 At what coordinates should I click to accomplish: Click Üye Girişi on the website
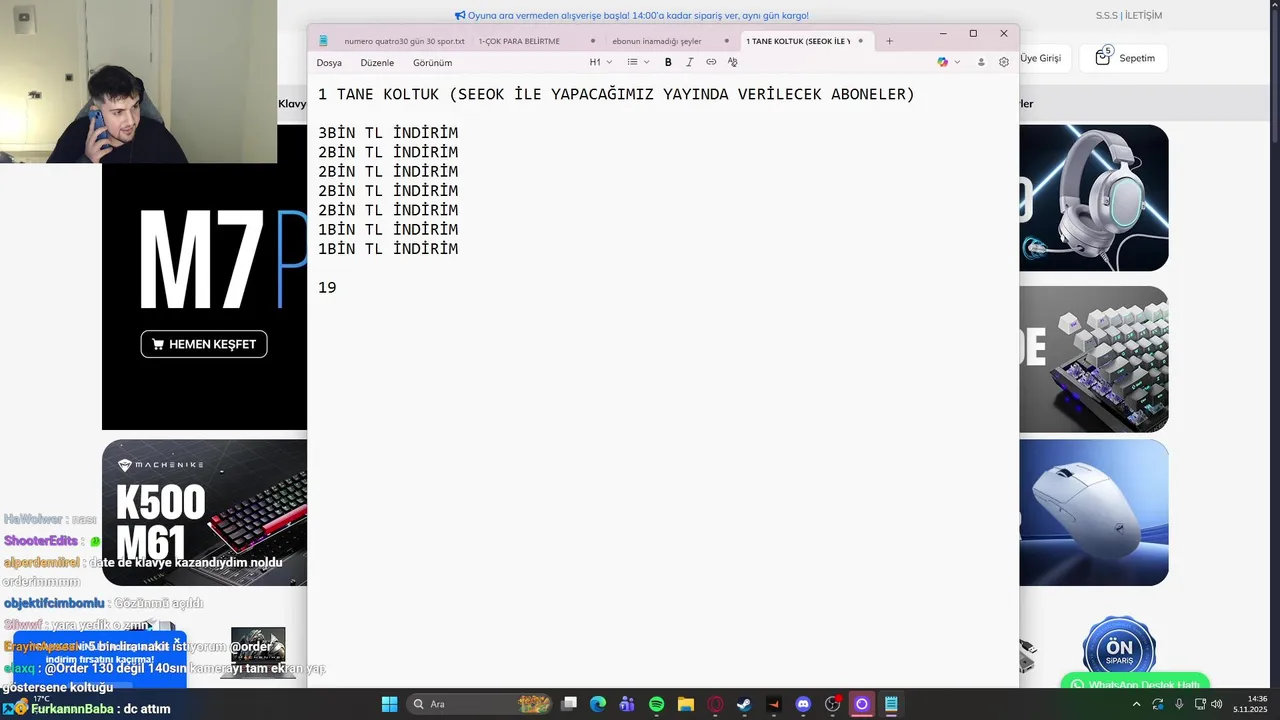coord(1041,58)
